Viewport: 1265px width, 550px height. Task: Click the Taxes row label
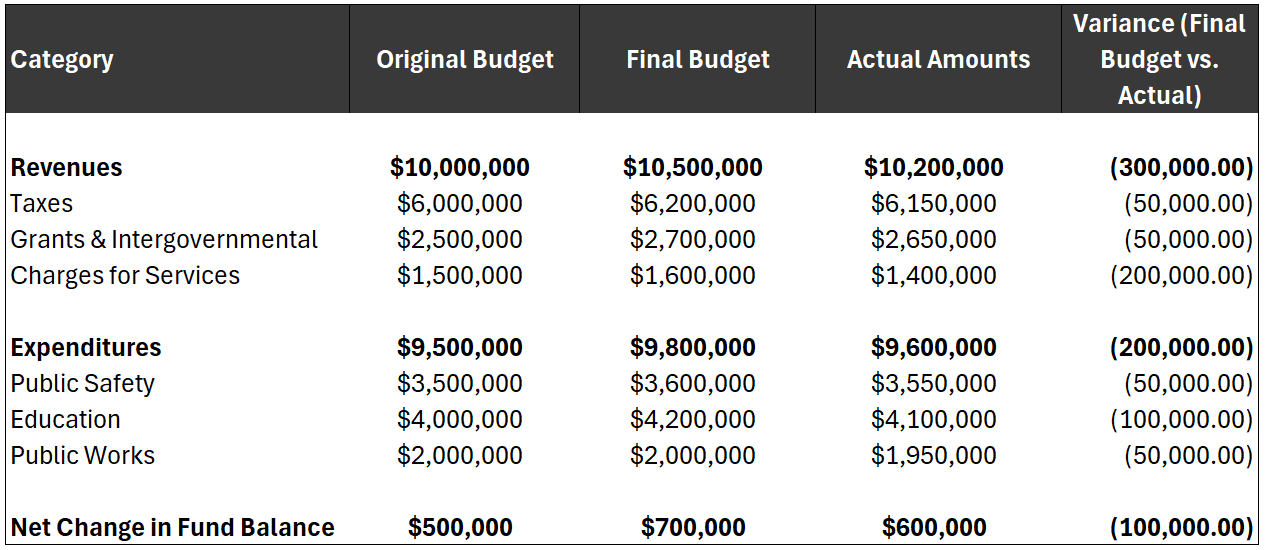point(42,204)
